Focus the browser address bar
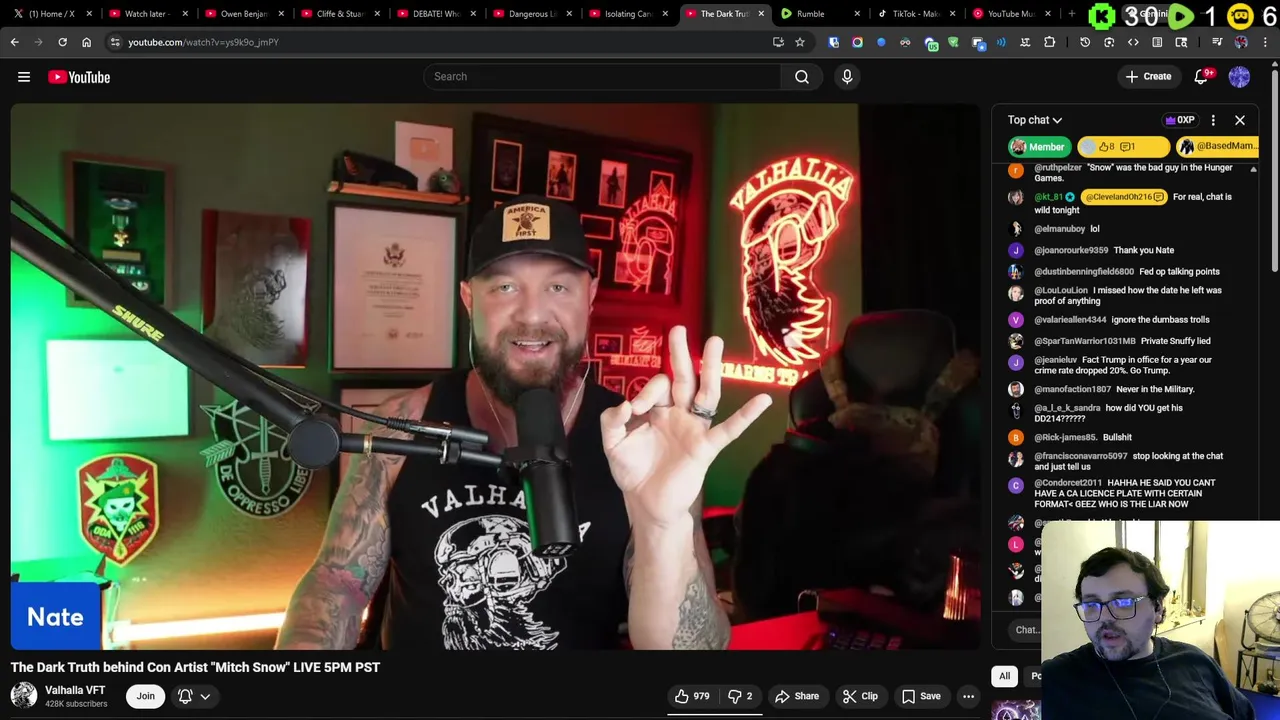Image resolution: width=1280 pixels, height=720 pixels. coord(440,42)
